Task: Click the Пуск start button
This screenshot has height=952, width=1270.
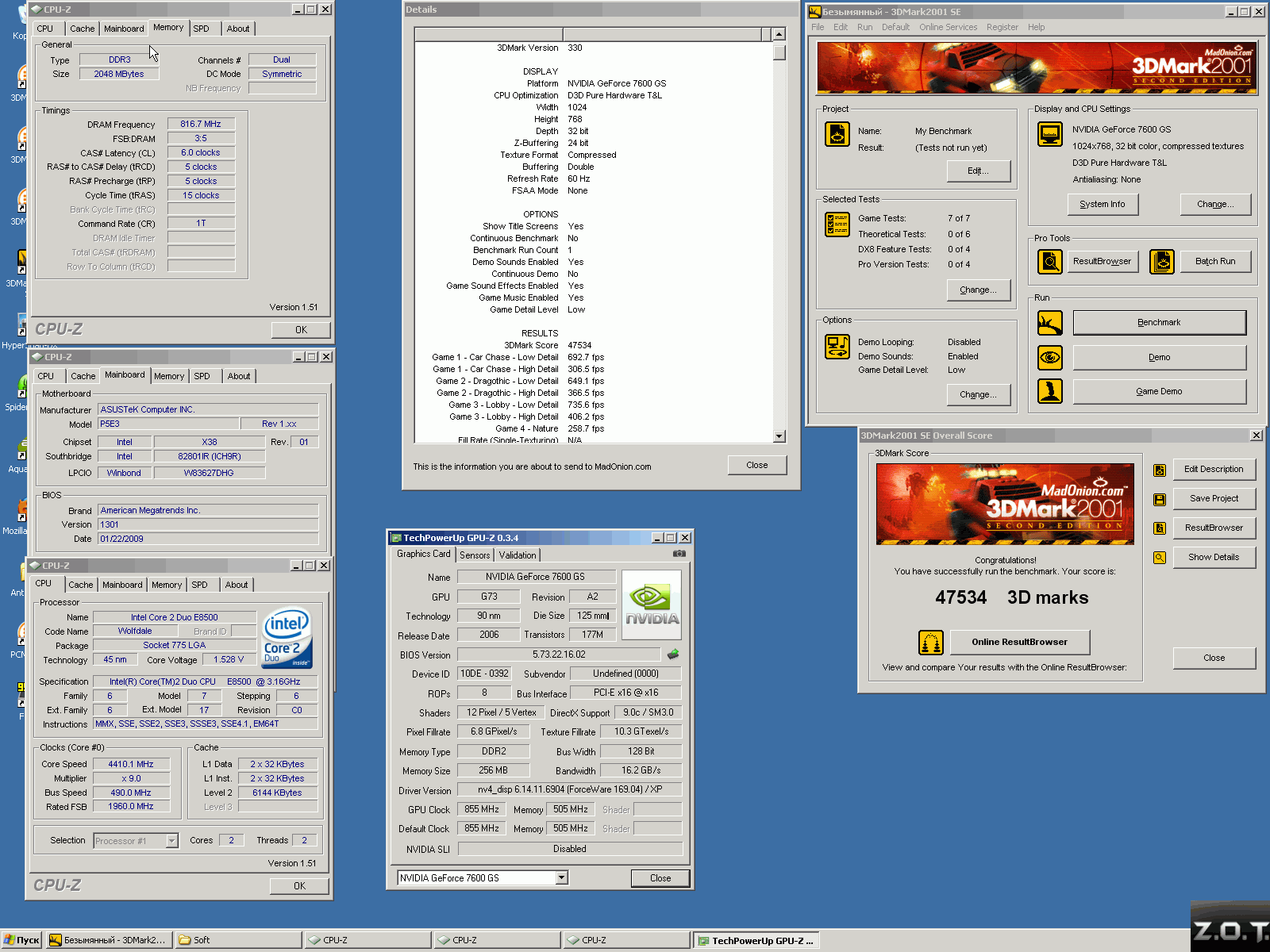Action: 21,940
